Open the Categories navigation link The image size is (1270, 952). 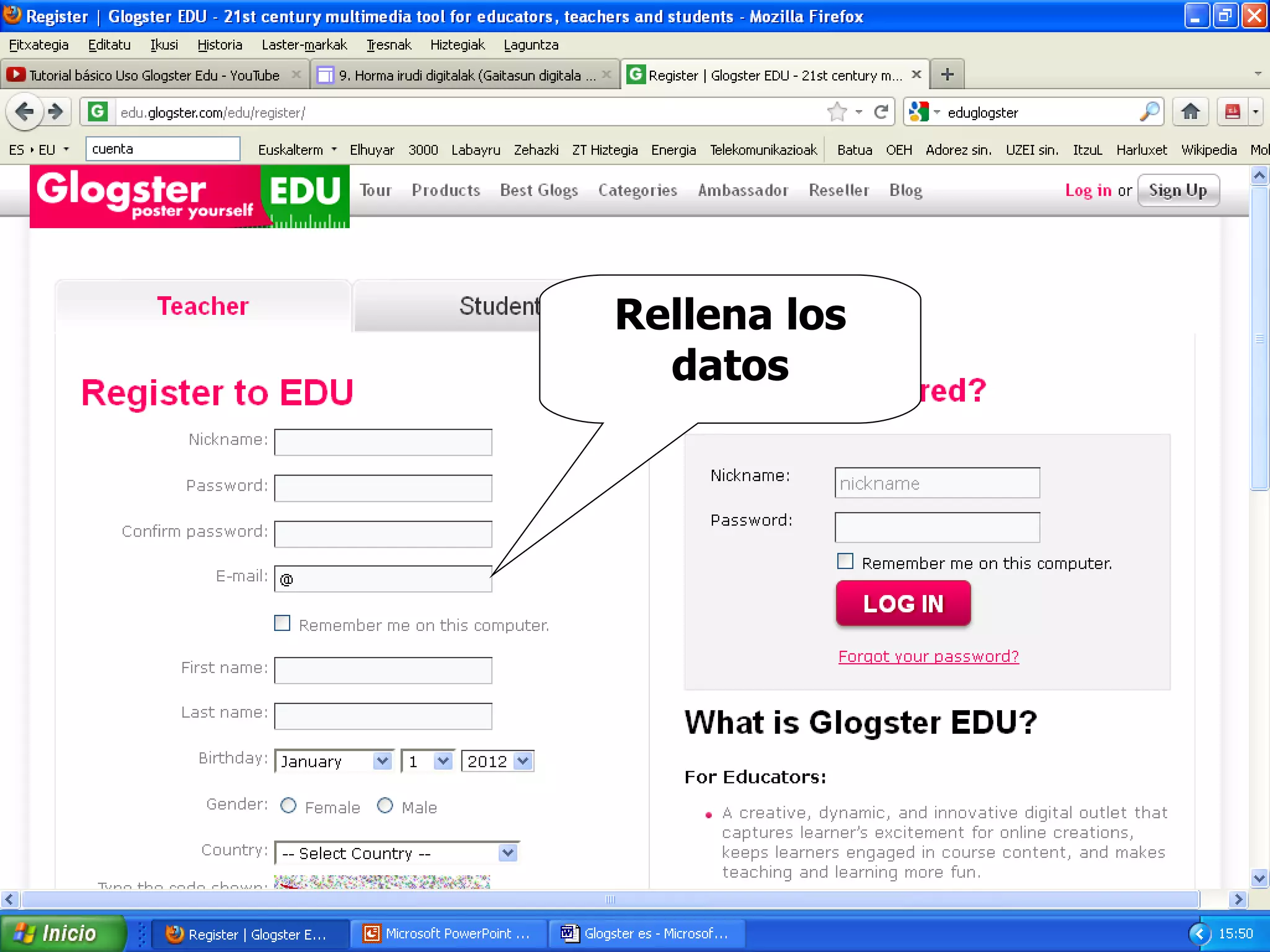[637, 190]
